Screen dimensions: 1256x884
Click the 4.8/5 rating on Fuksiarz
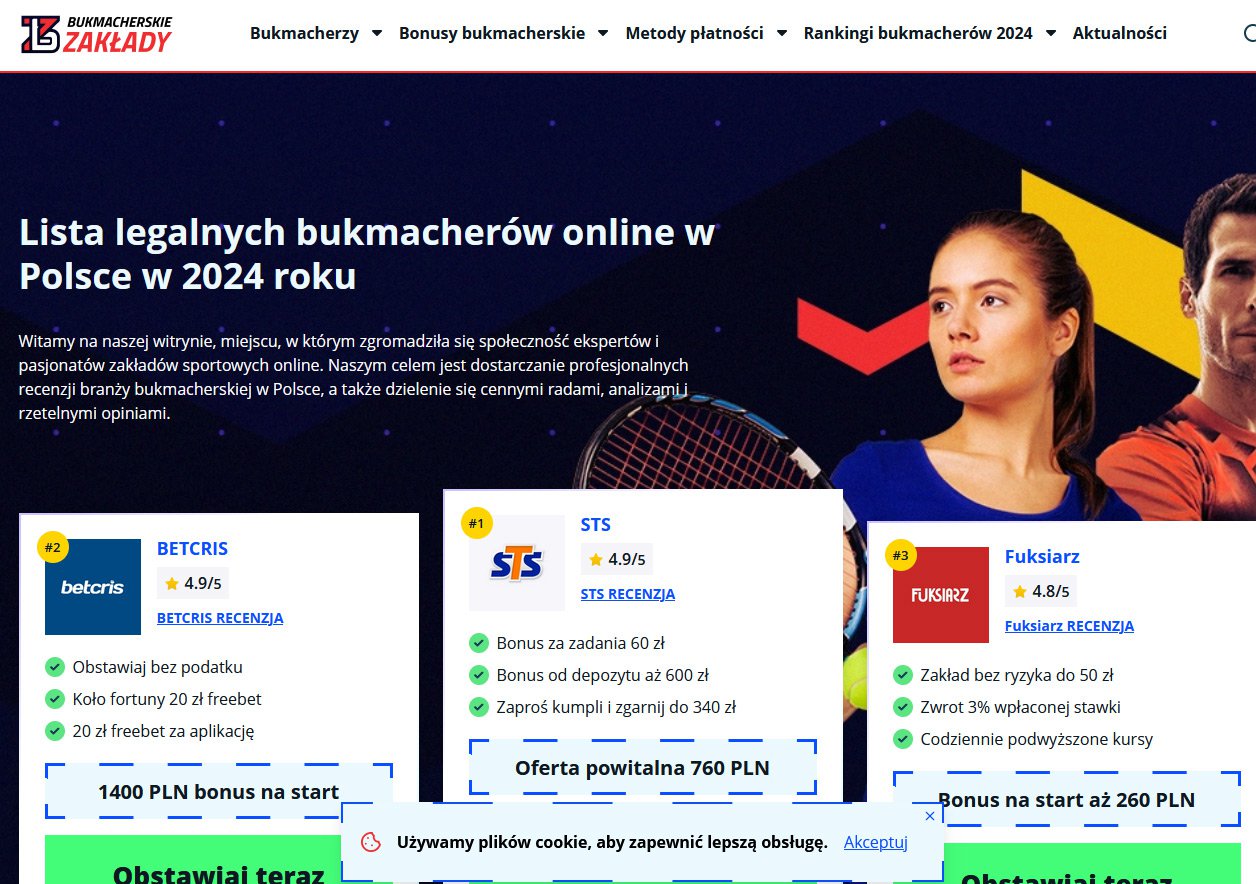[x=1041, y=591]
